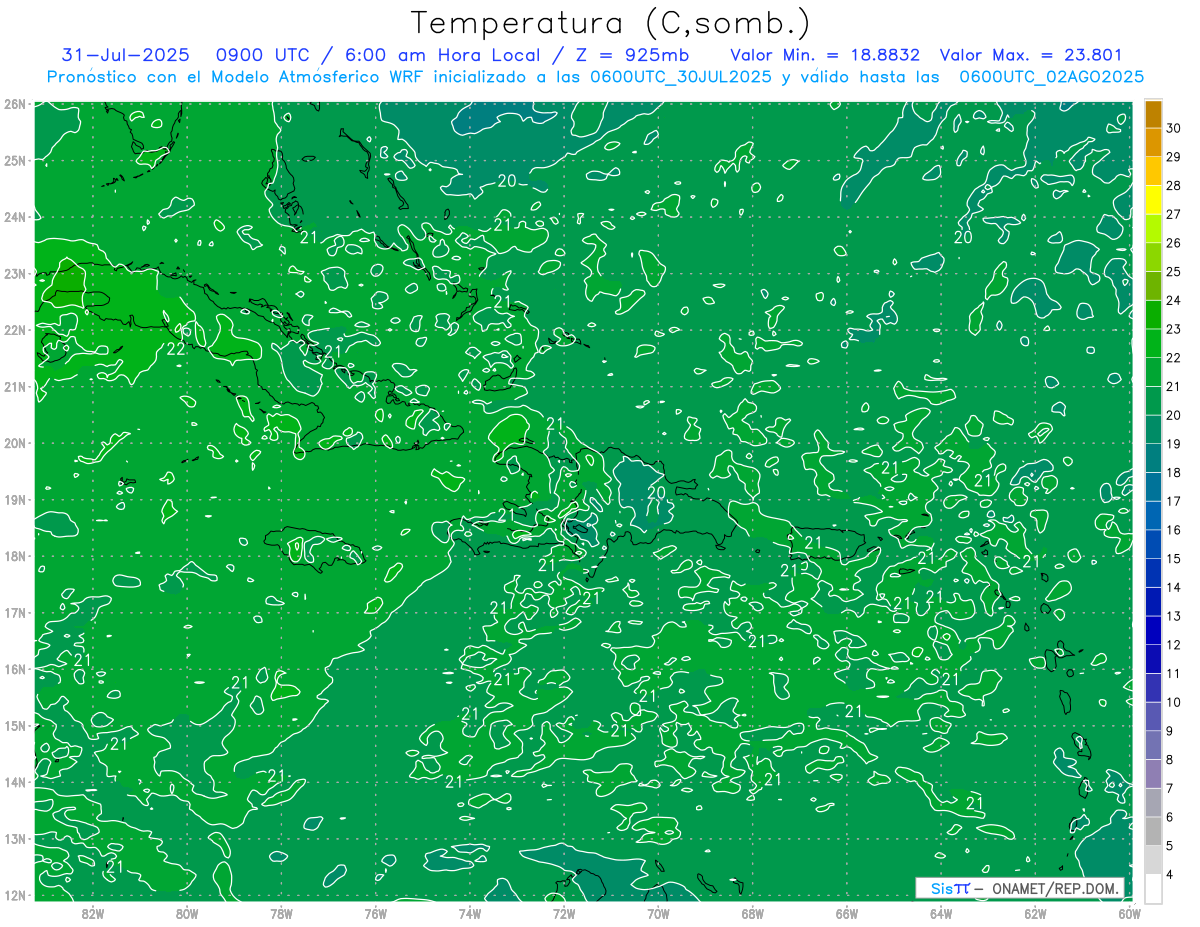Click the "SisTT – ONAMET/REP.DOM." credit label
Viewport: 1200px width, 927px height.
(1020, 888)
